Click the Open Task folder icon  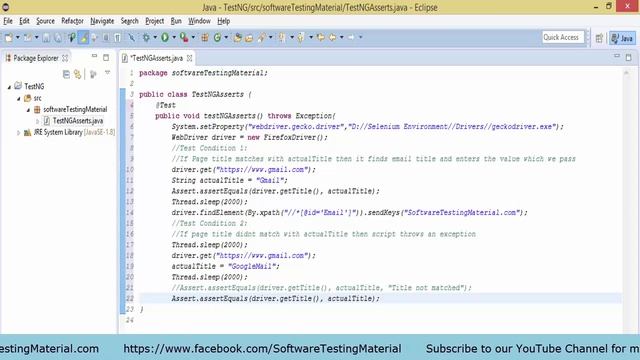(x=249, y=38)
